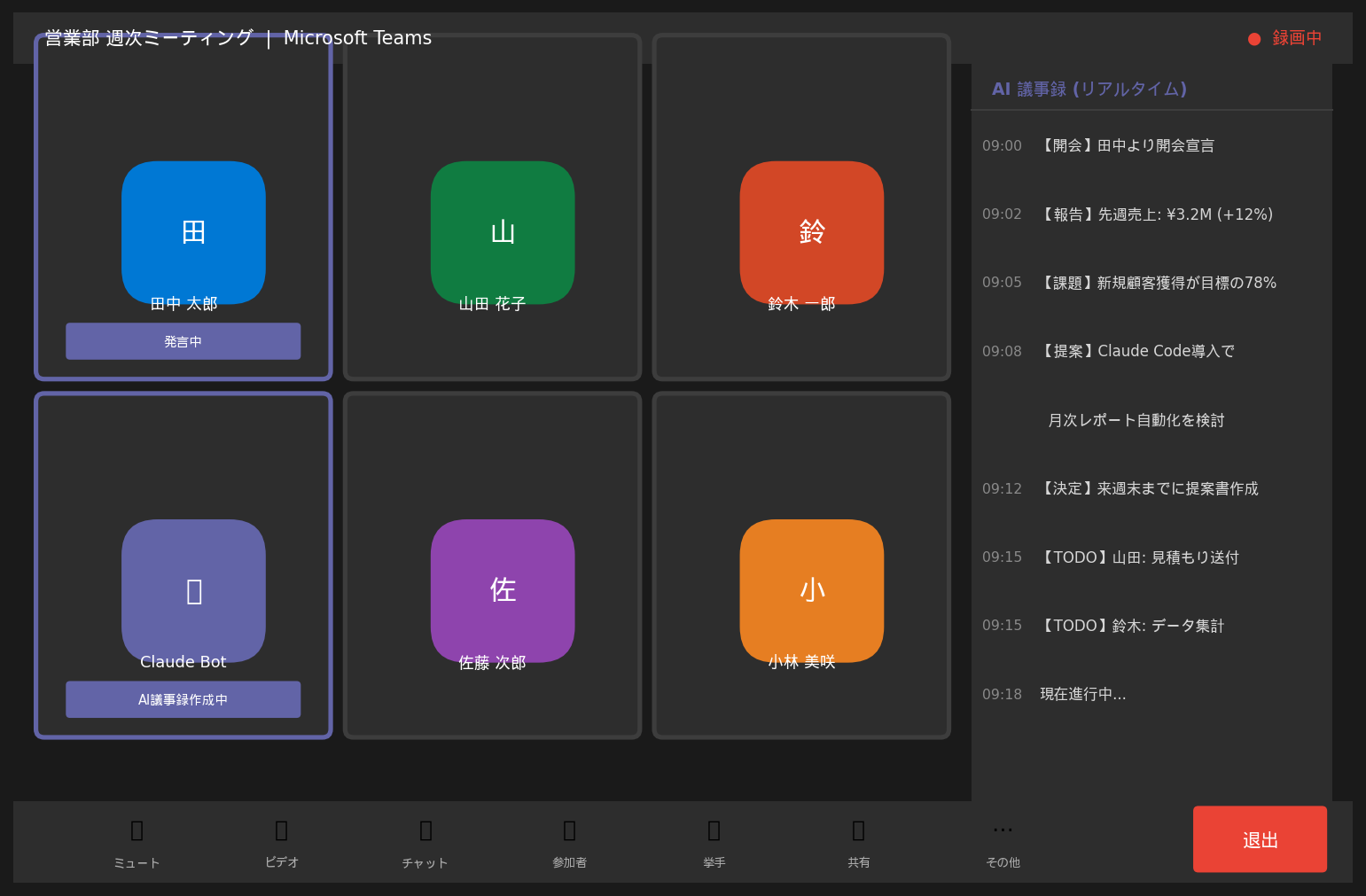Viewport: 1366px width, 896px height.
Task: Click the 録画中 recording indicator
Action: (x=1285, y=38)
